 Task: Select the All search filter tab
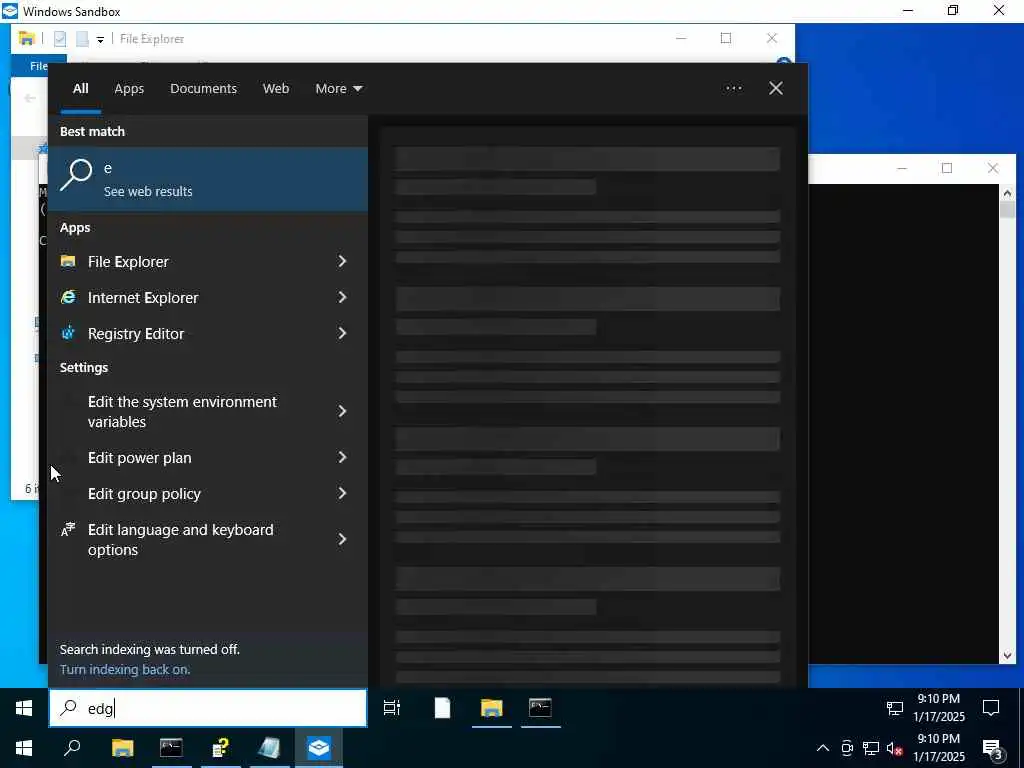tap(80, 88)
